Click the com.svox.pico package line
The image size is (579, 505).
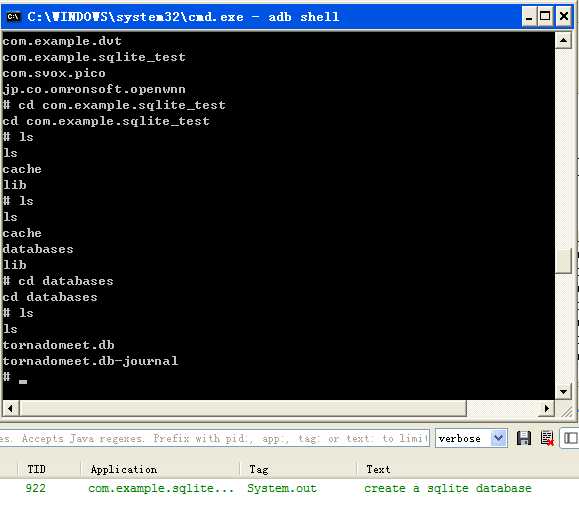pos(54,73)
